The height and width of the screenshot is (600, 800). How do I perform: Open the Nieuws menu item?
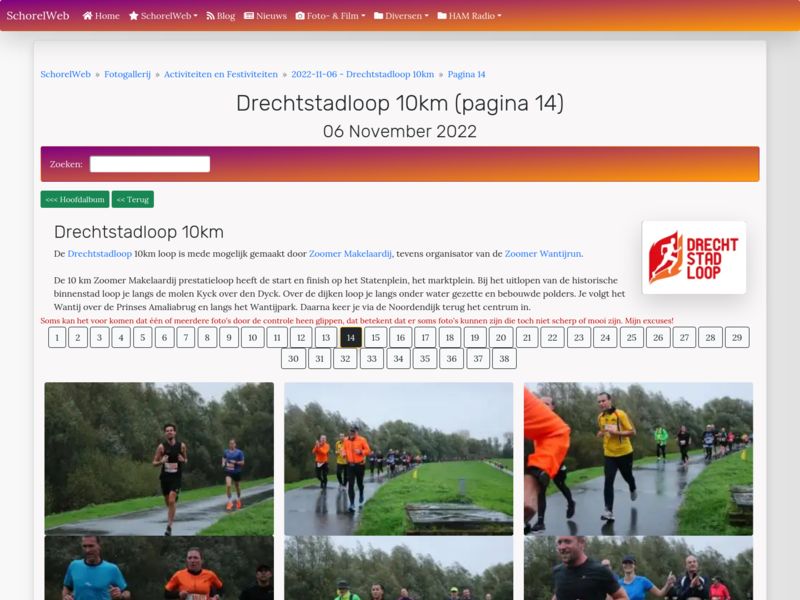pos(265,16)
